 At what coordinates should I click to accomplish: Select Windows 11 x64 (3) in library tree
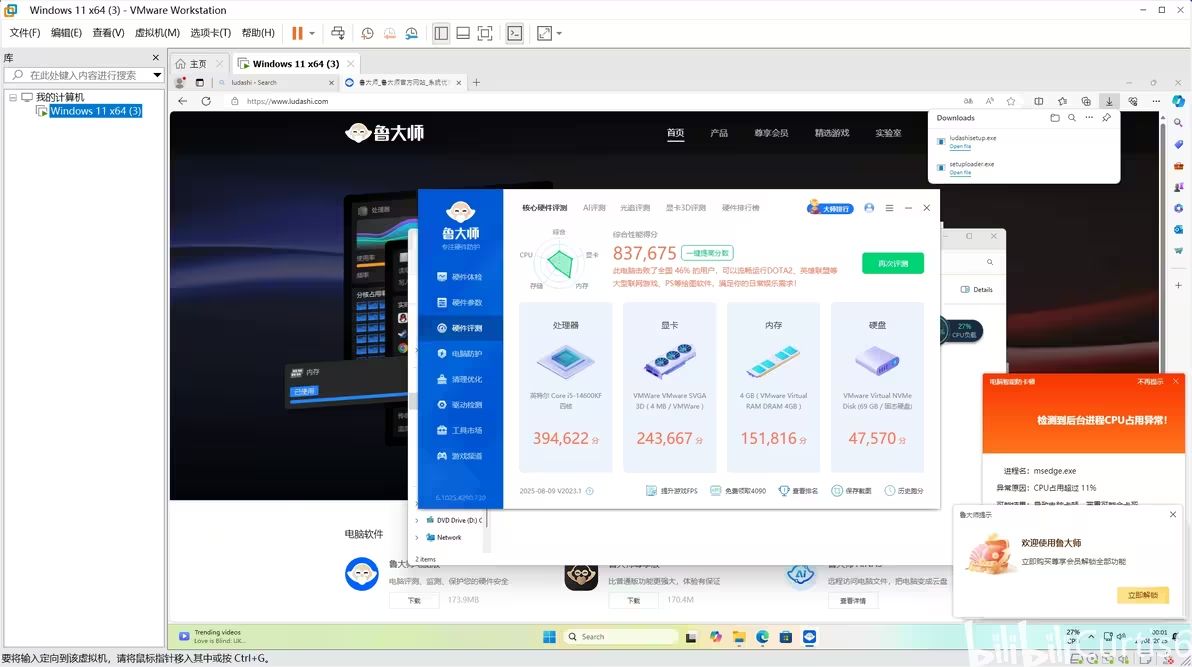click(x=96, y=111)
